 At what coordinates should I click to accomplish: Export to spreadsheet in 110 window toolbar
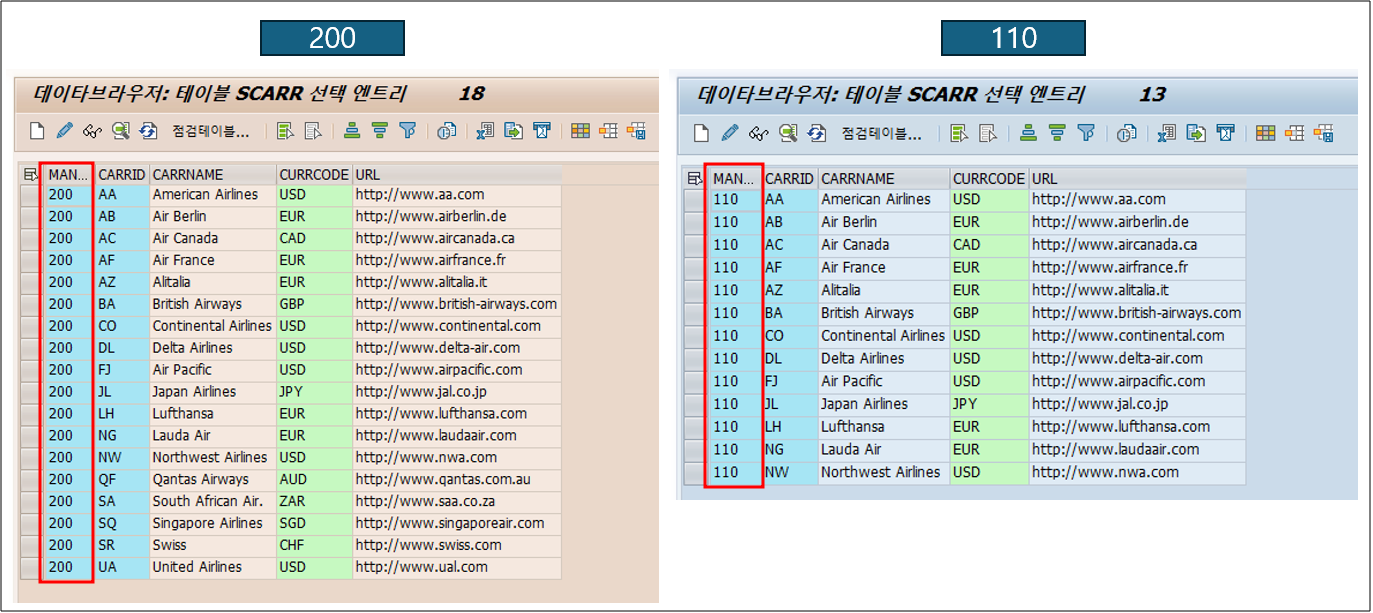1166,133
